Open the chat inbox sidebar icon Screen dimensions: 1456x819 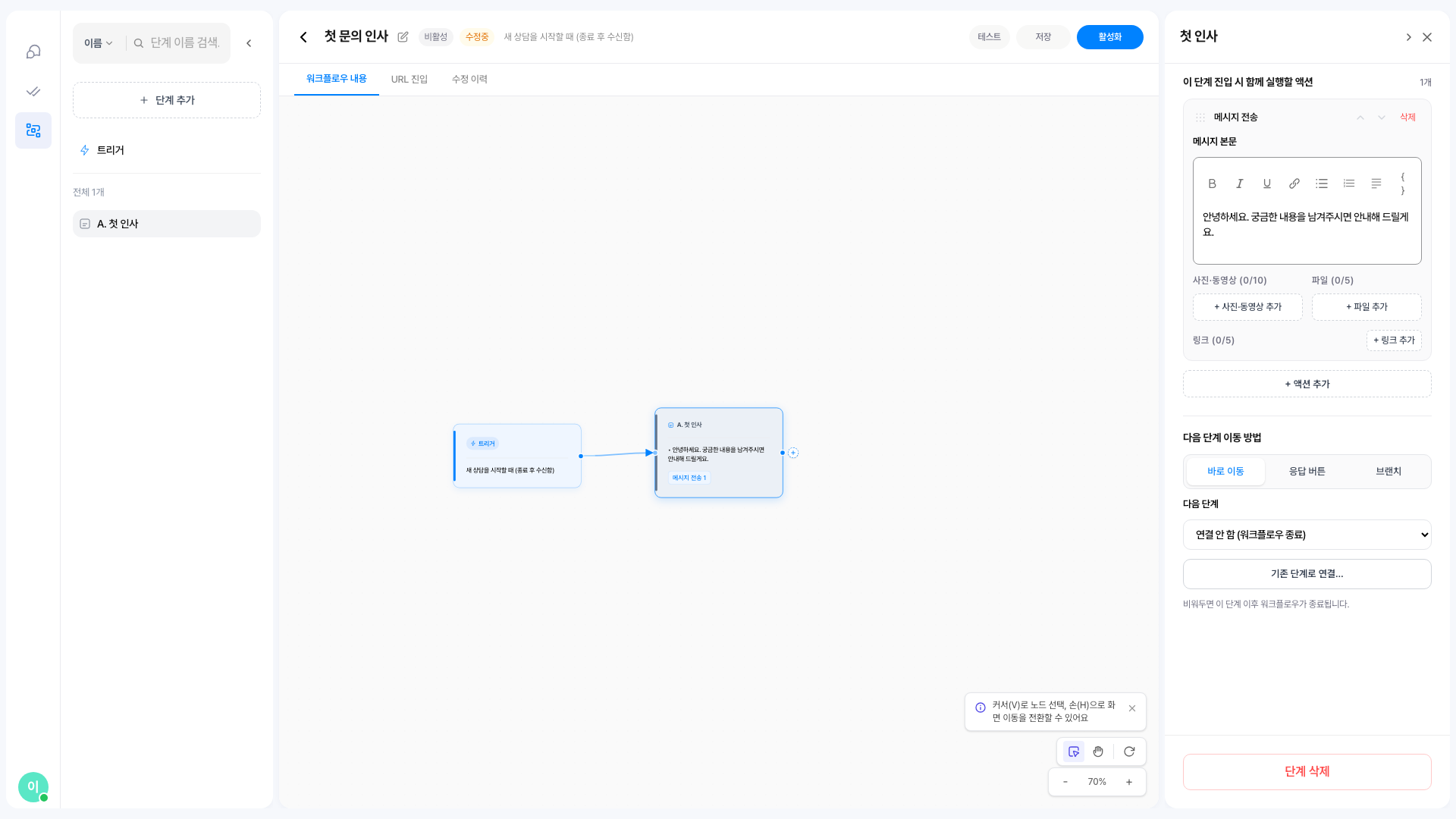coord(33,52)
